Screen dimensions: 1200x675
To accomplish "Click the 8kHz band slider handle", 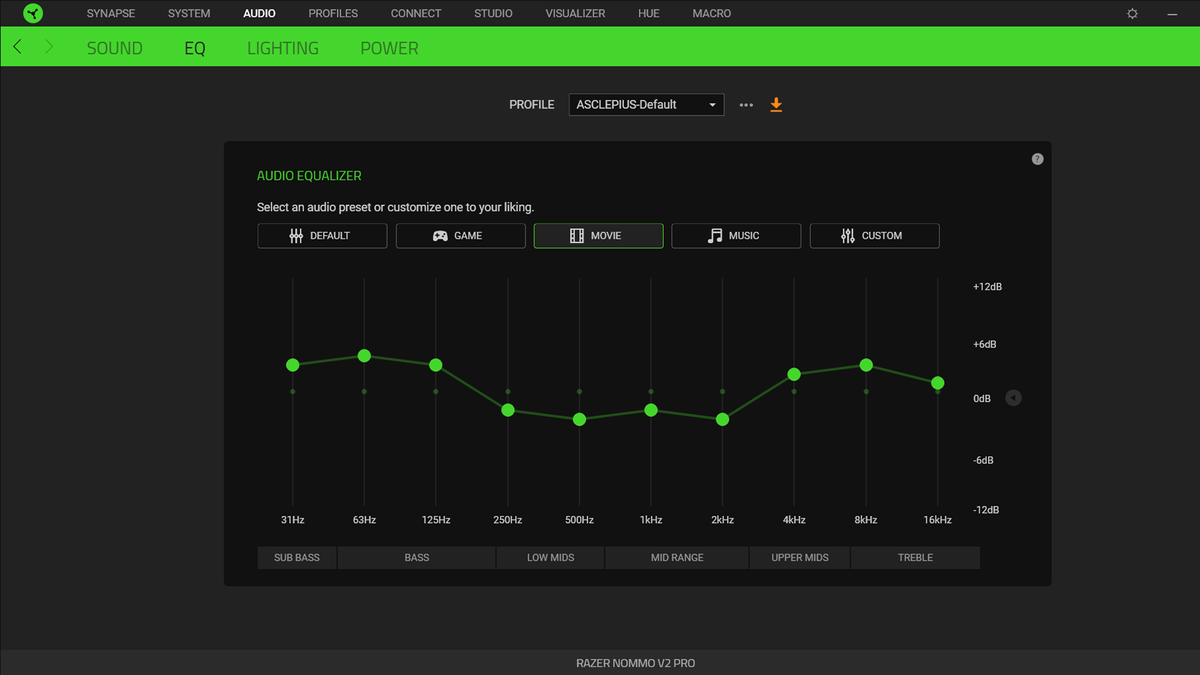I will pos(866,365).
